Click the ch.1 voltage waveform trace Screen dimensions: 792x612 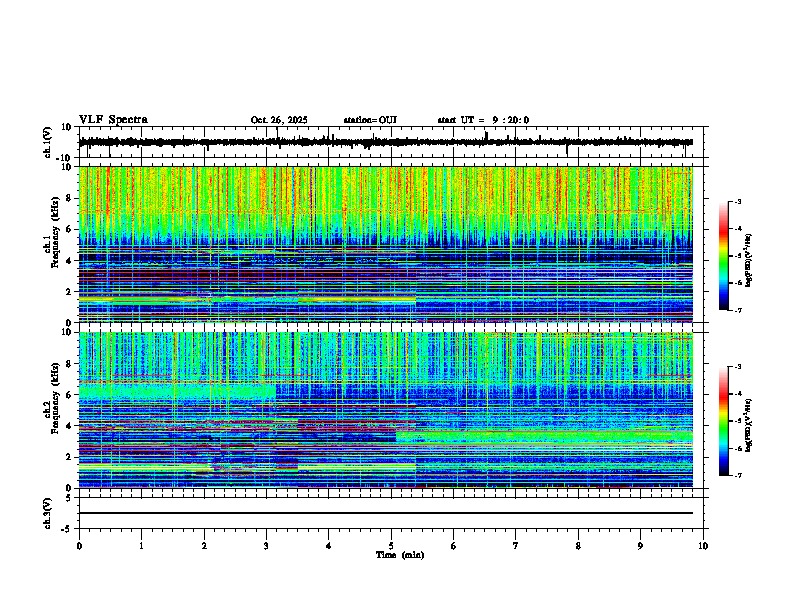tap(386, 142)
